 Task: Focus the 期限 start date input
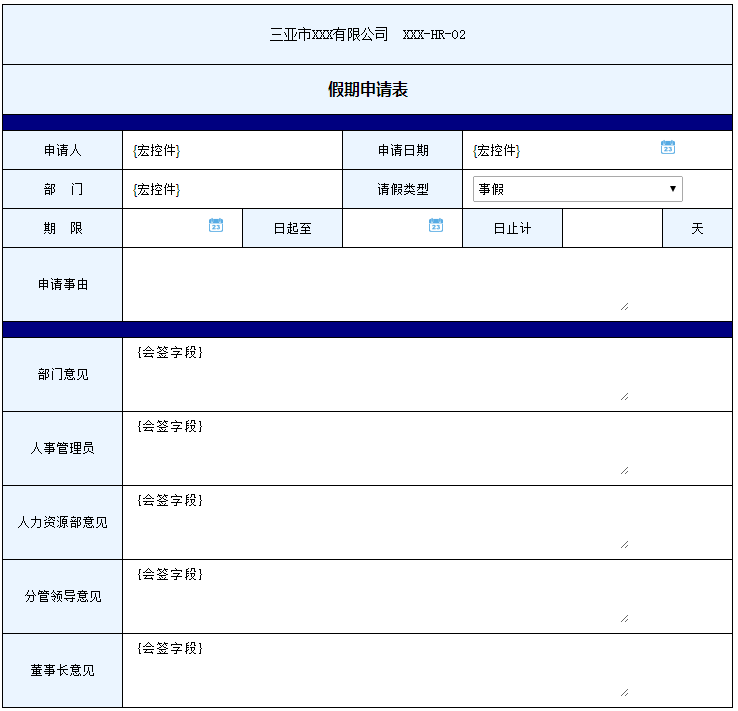[x=165, y=228]
